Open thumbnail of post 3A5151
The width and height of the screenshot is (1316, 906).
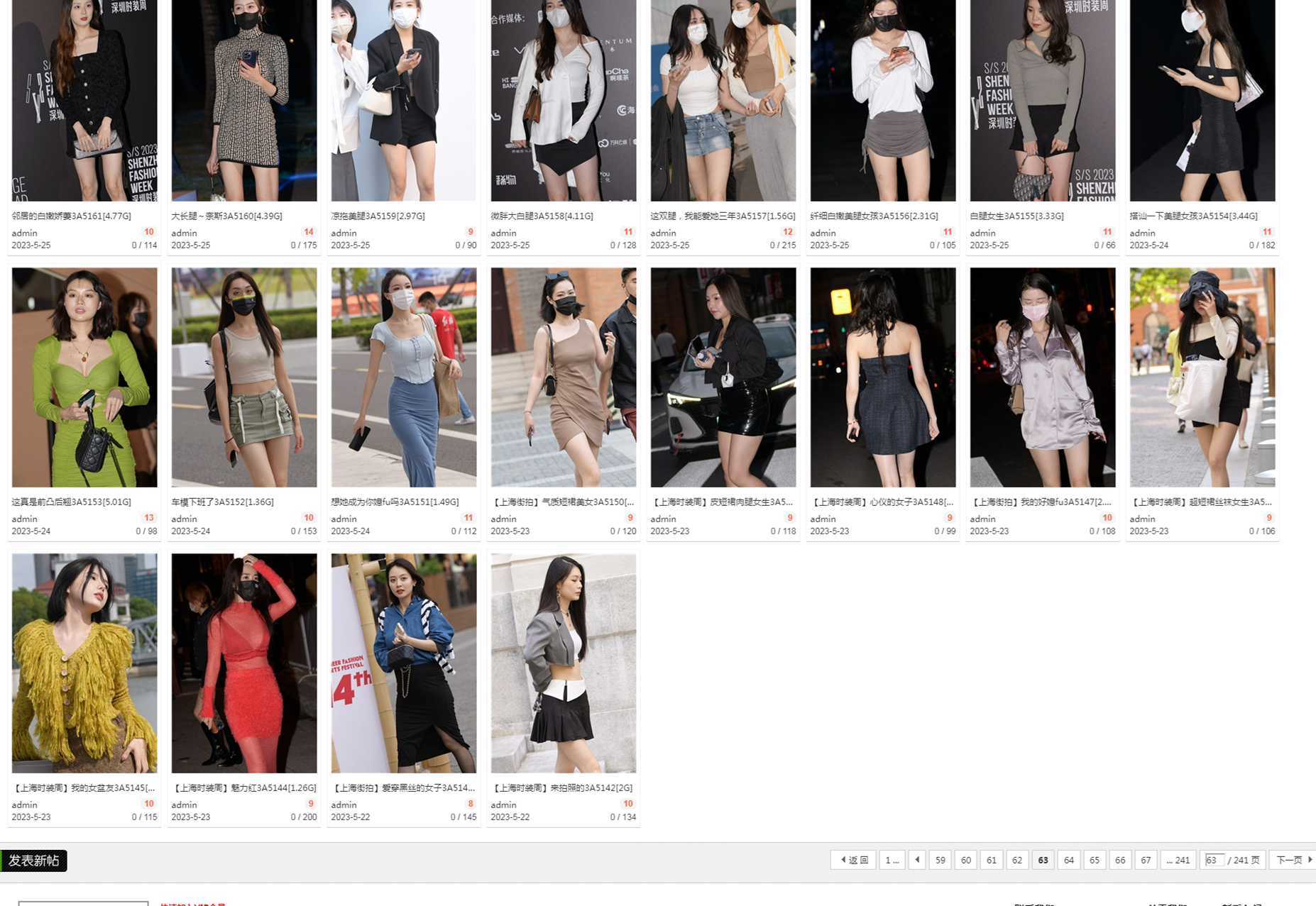(x=404, y=377)
